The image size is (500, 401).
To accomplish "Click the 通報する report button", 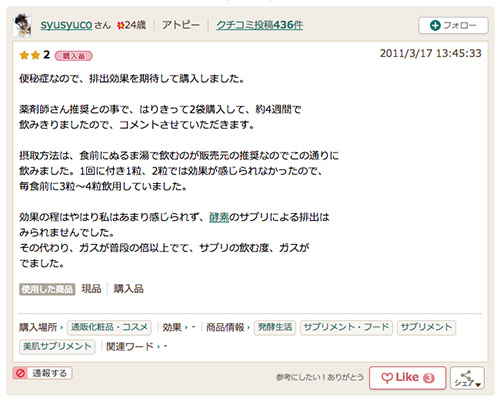I will pos(42,373).
